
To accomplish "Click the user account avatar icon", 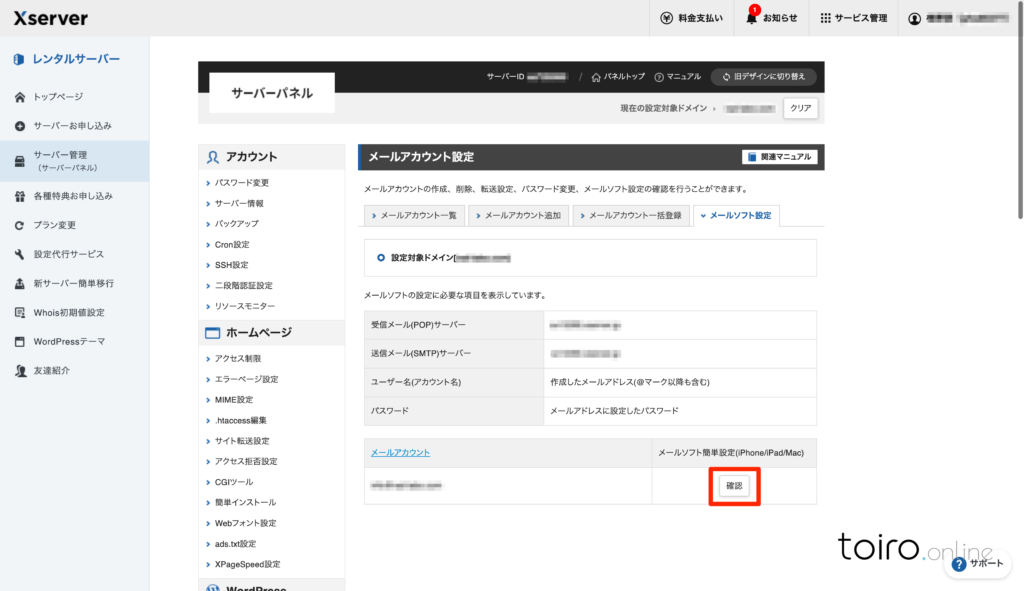I will tap(914, 18).
